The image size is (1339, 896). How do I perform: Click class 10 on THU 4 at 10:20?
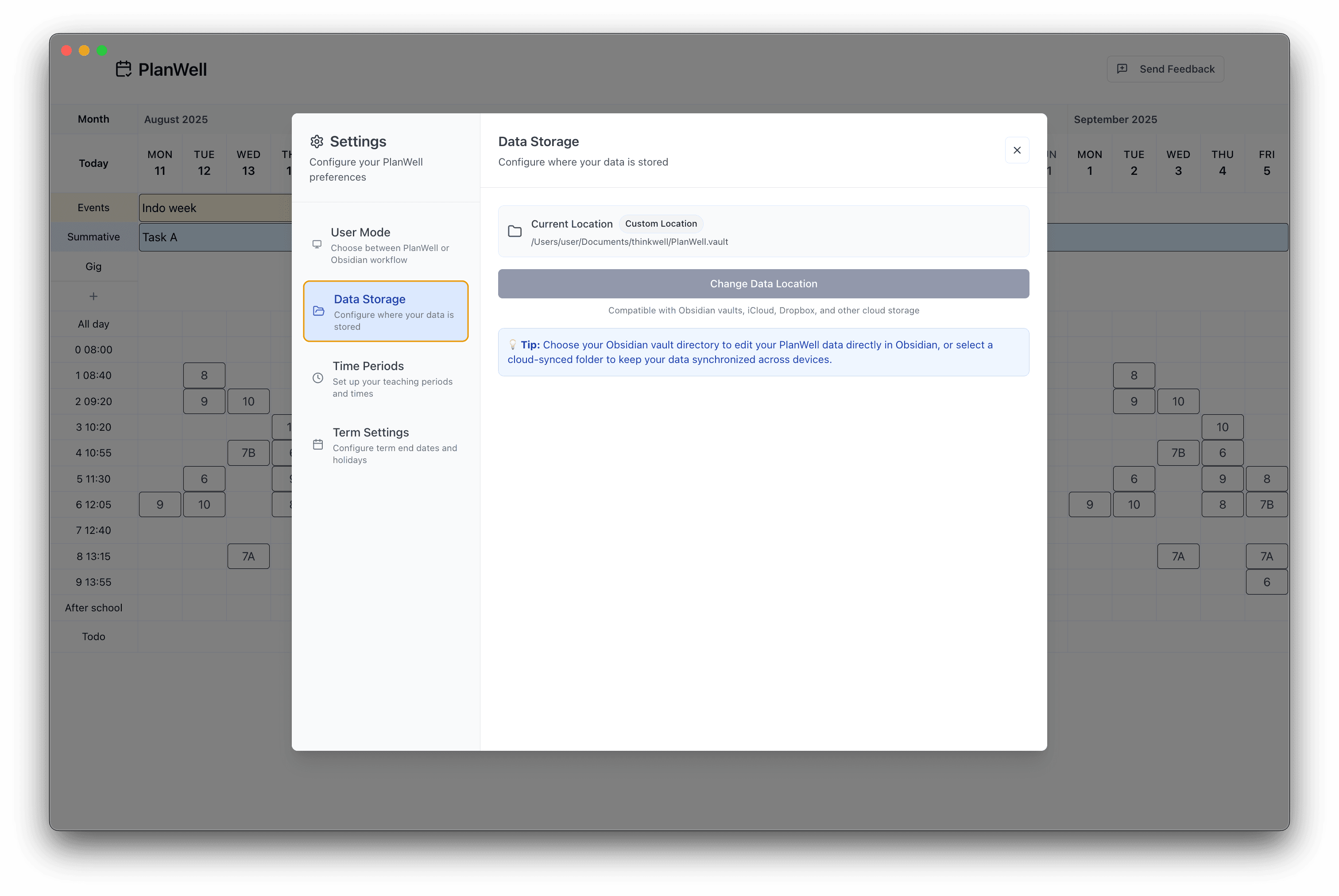tap(1223, 427)
